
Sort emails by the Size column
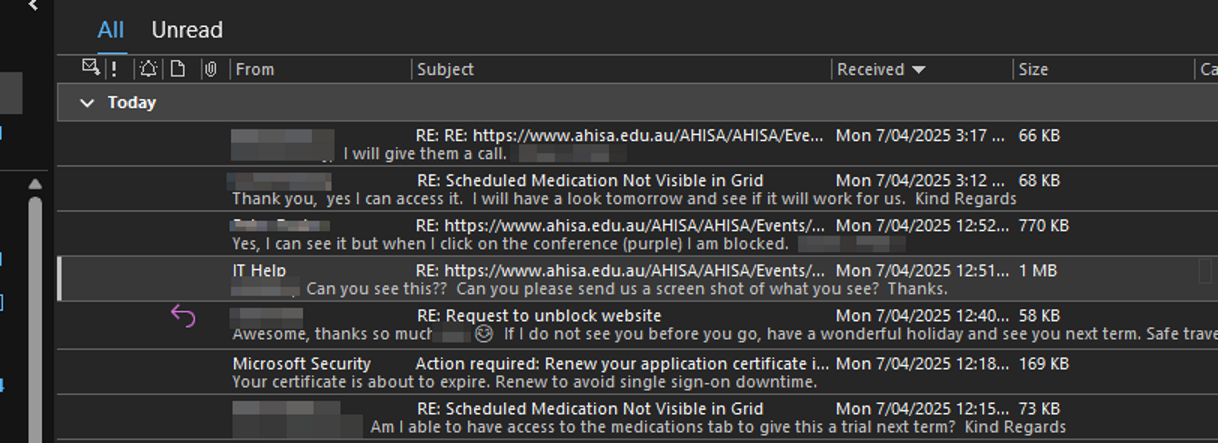1033,69
